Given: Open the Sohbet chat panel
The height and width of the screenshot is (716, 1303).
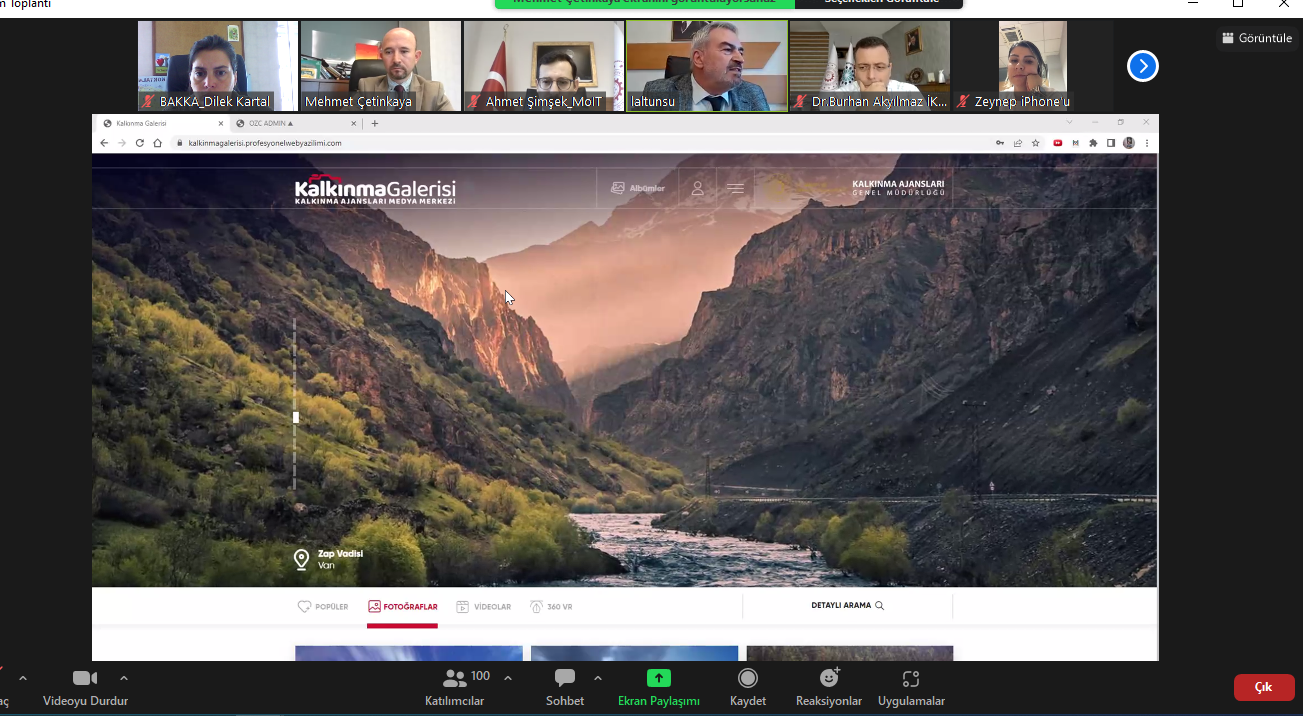Looking at the screenshot, I should pyautogui.click(x=564, y=679).
